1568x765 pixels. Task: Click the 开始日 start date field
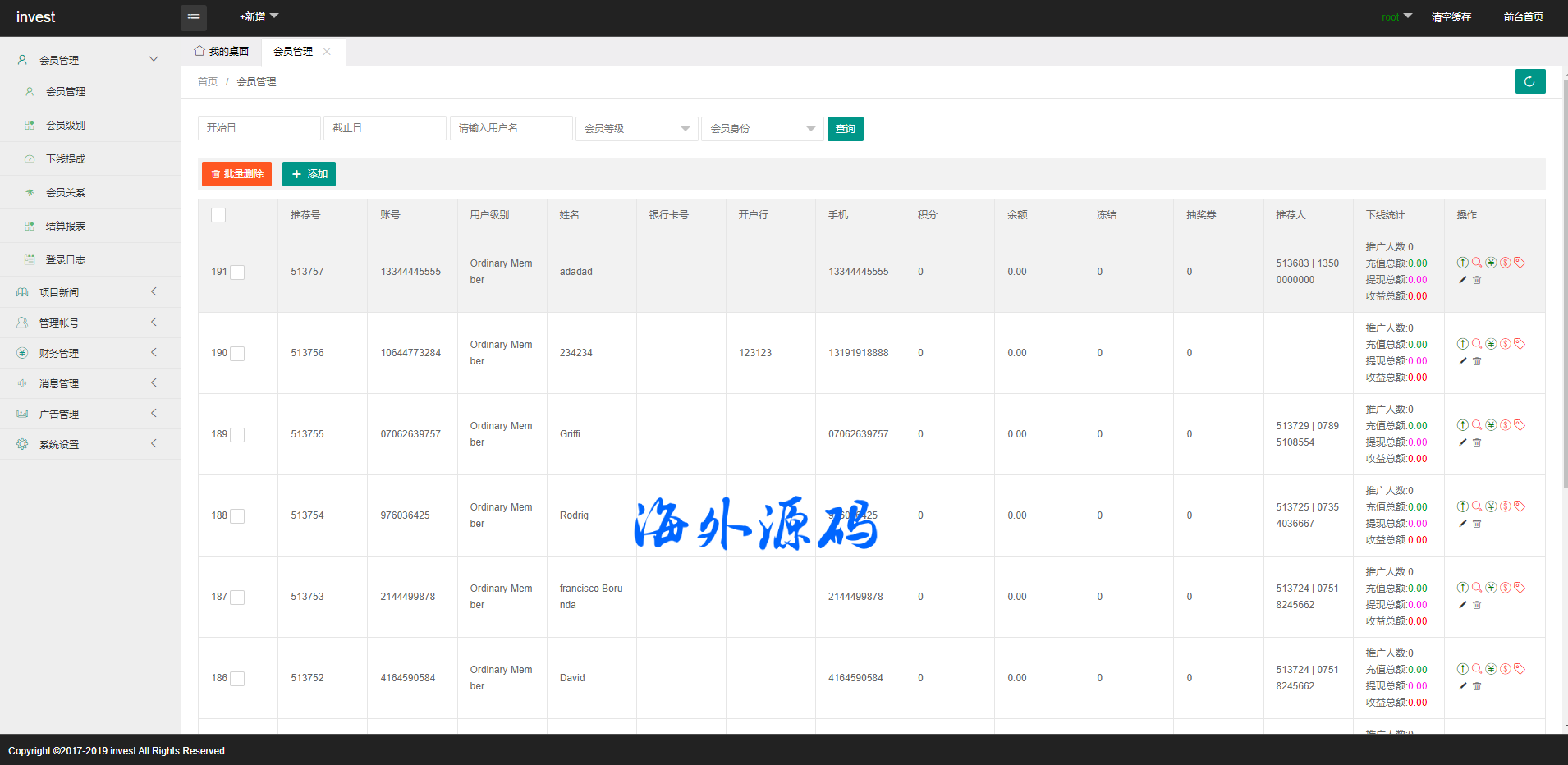click(259, 129)
